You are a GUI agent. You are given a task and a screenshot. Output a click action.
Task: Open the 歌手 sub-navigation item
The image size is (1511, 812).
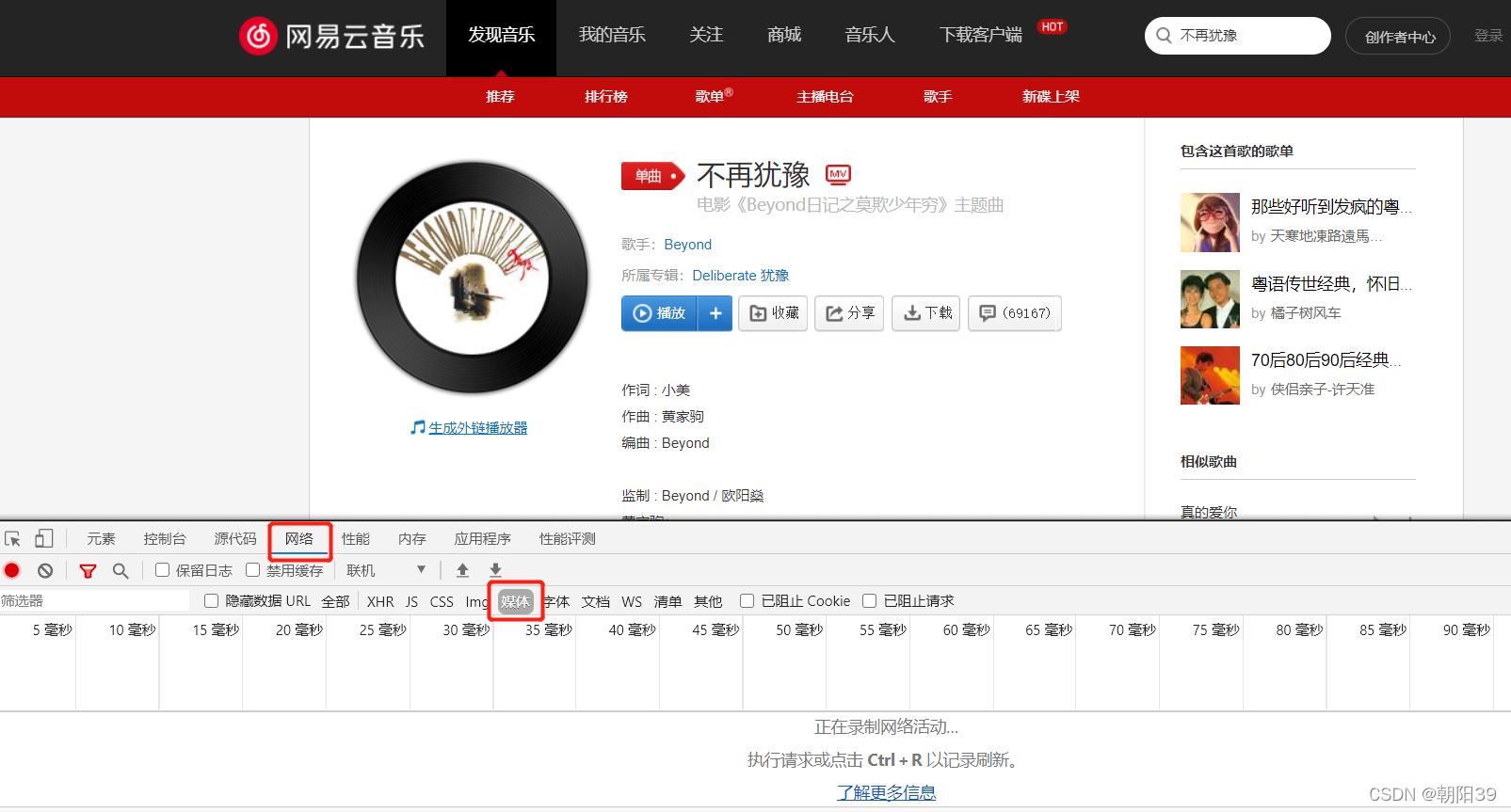point(938,97)
